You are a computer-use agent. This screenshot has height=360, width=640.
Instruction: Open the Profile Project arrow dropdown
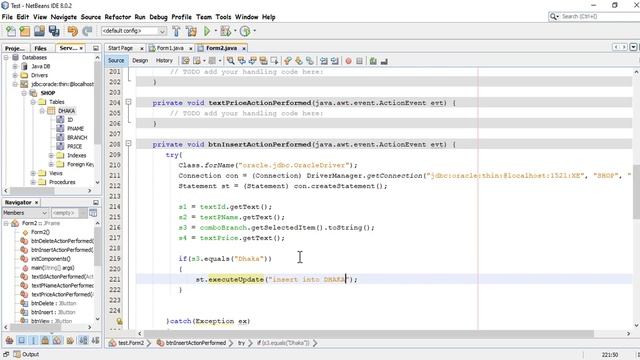coord(254,31)
